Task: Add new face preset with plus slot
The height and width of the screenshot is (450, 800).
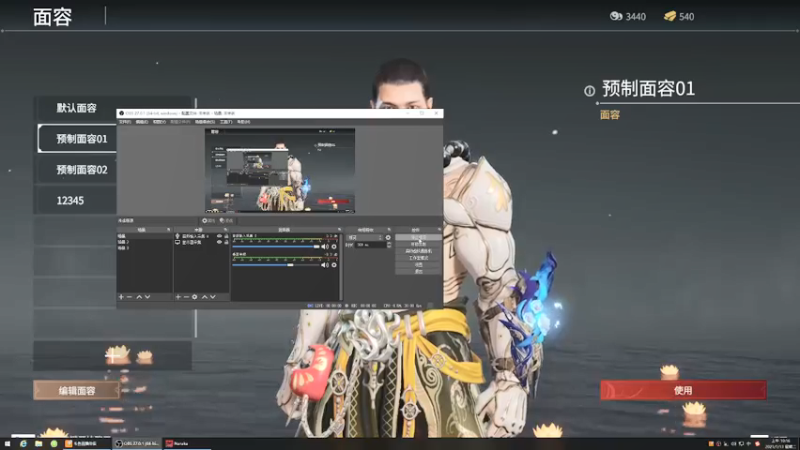Action: (x=112, y=355)
